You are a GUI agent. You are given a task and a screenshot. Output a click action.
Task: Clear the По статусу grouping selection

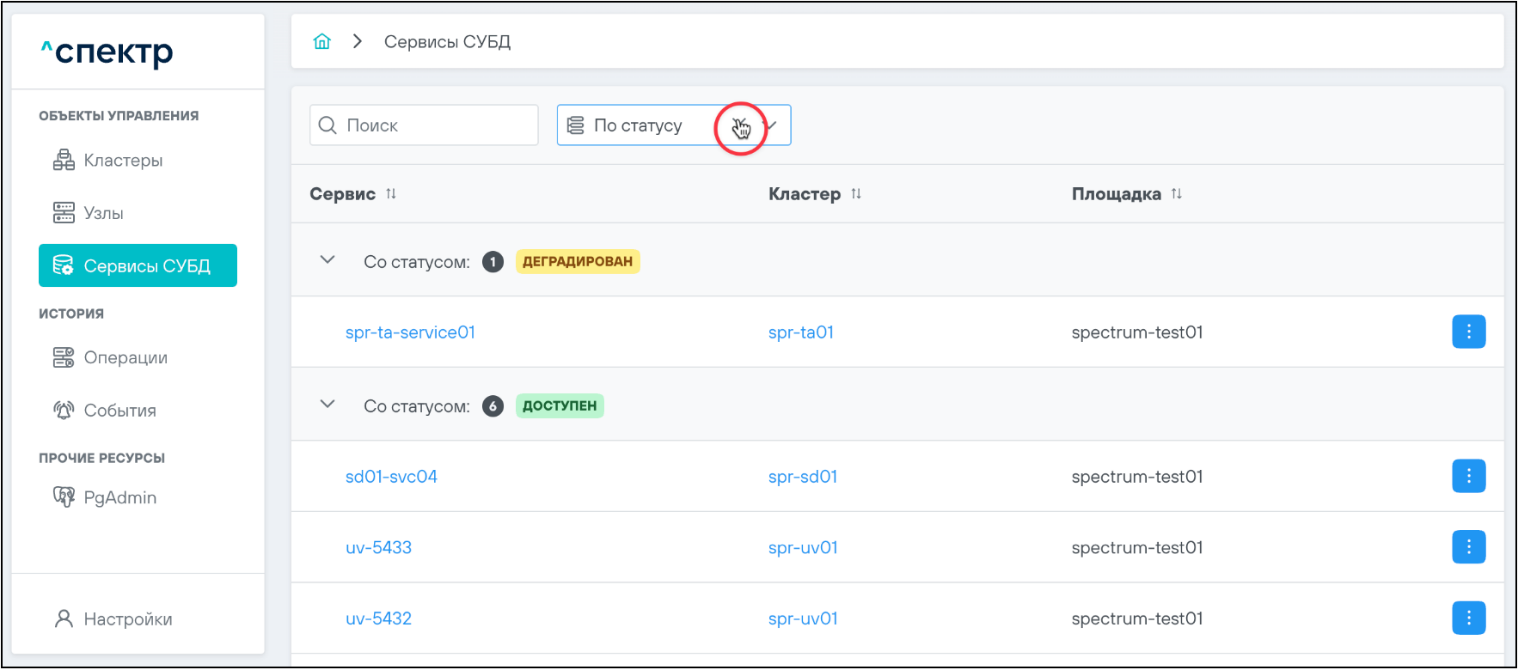coord(739,126)
